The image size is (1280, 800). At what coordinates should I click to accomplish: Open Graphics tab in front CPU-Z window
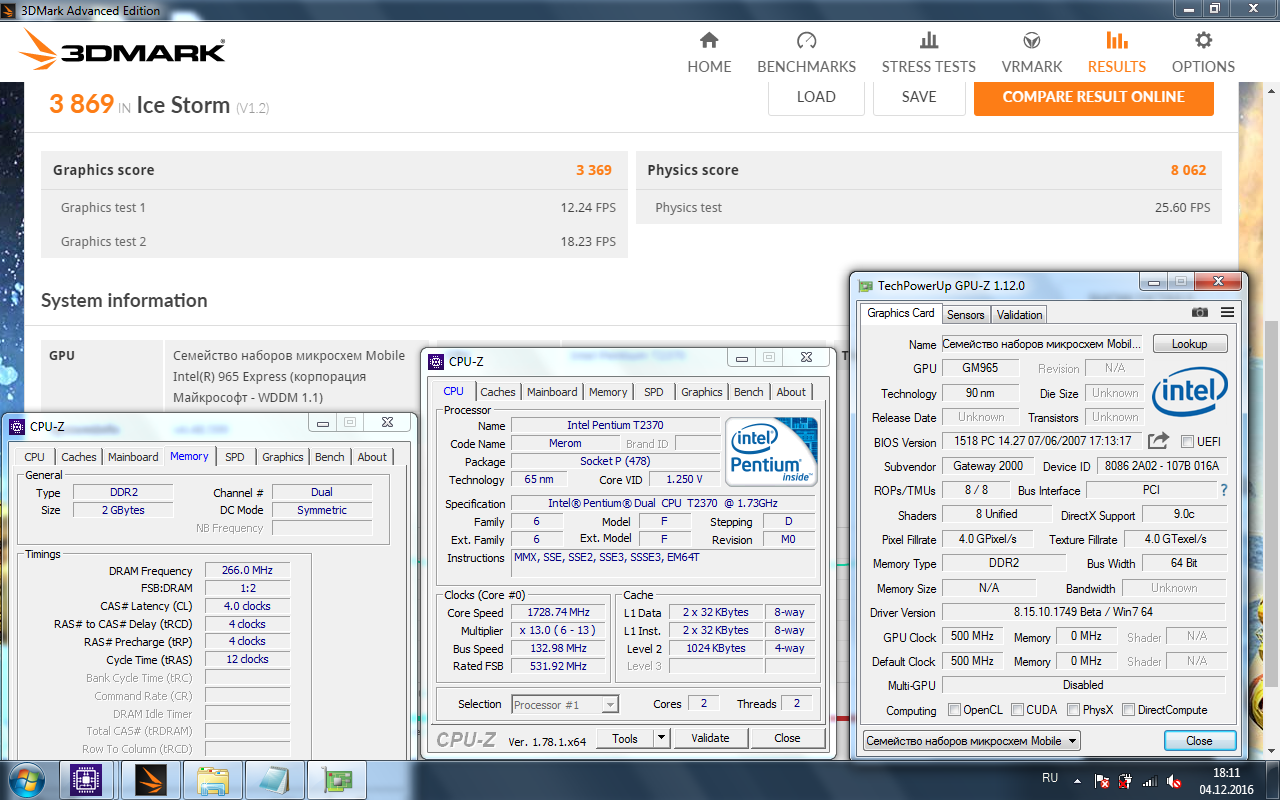[701, 392]
